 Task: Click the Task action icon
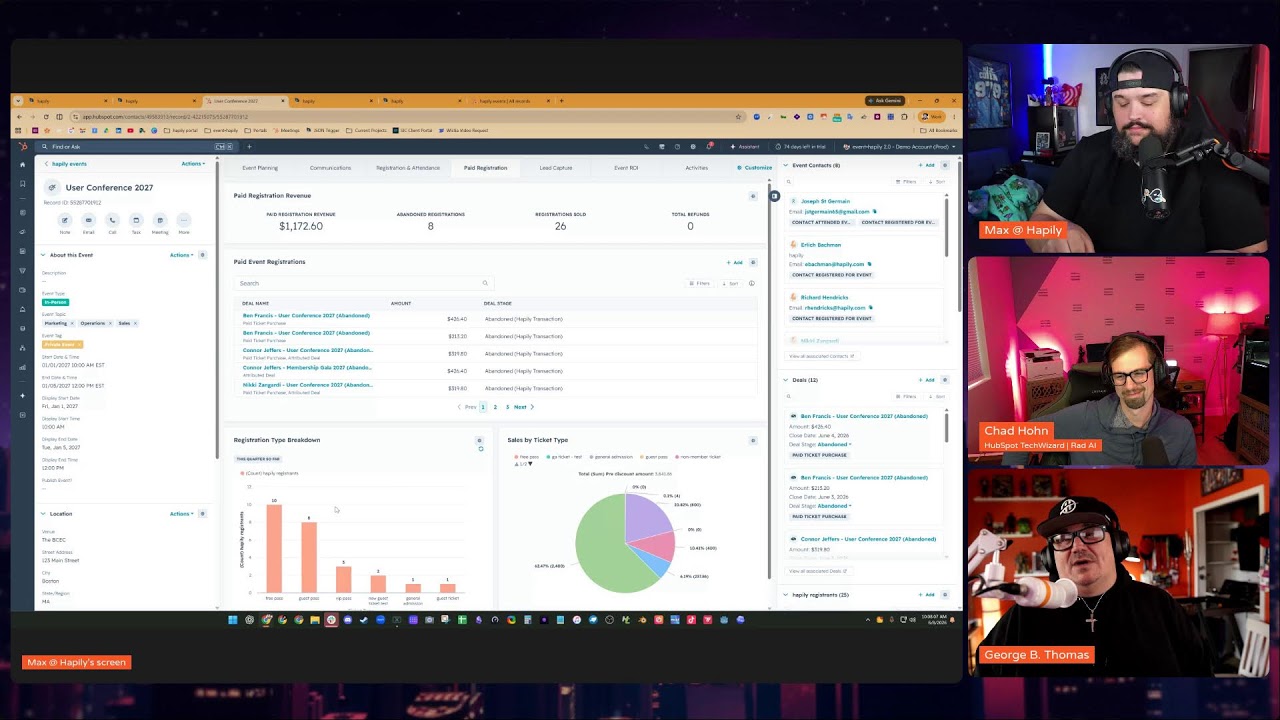point(136,220)
